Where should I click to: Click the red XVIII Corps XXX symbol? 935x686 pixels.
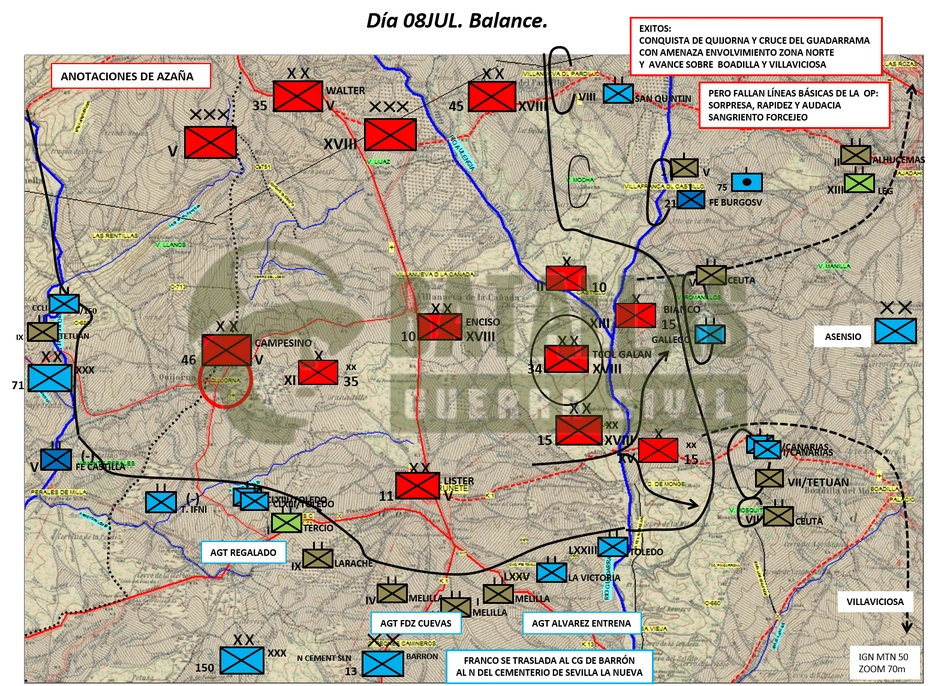391,134
